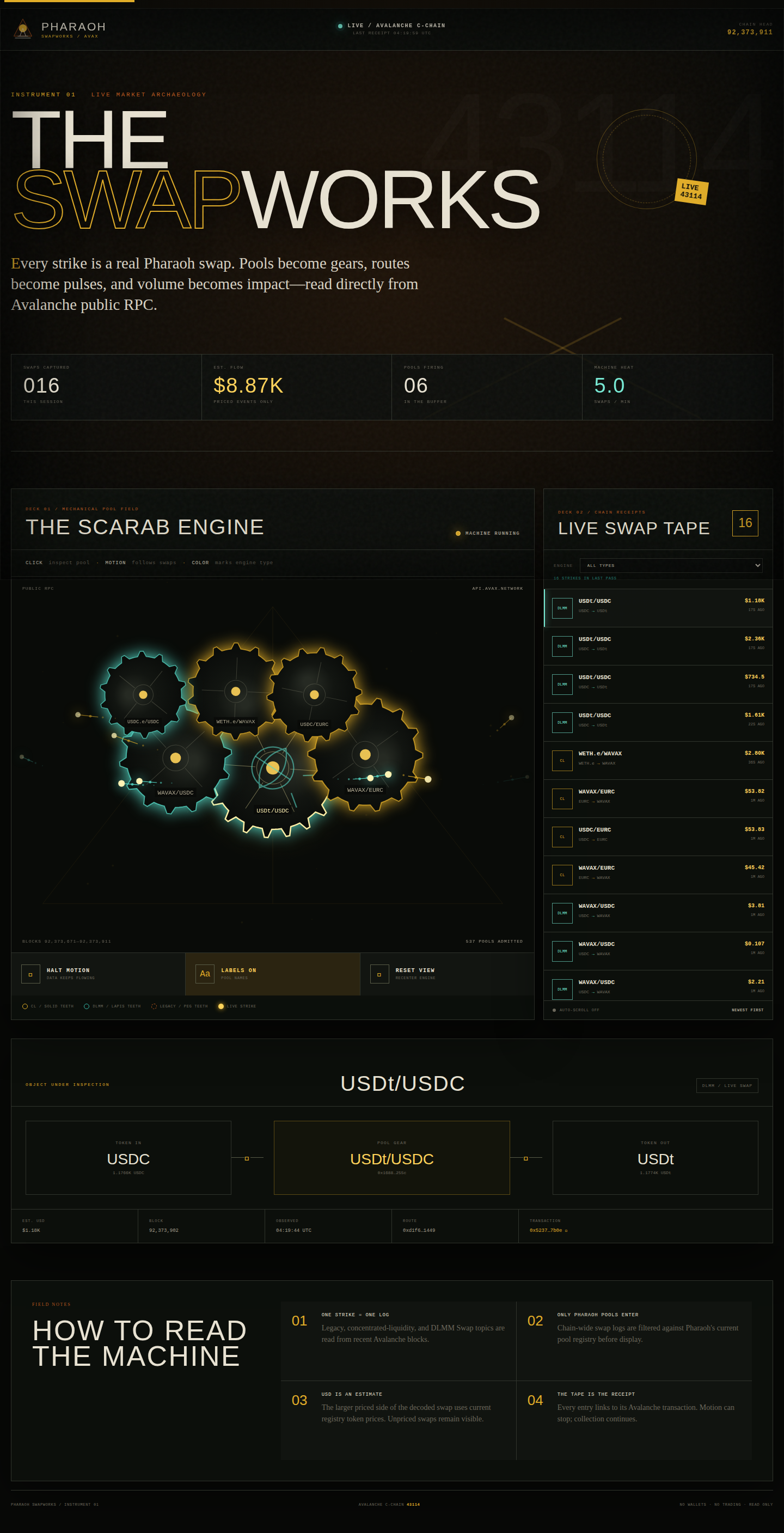Select the WAVAX/USDC gear
Screen dimensions: 784x1533
tap(175, 758)
